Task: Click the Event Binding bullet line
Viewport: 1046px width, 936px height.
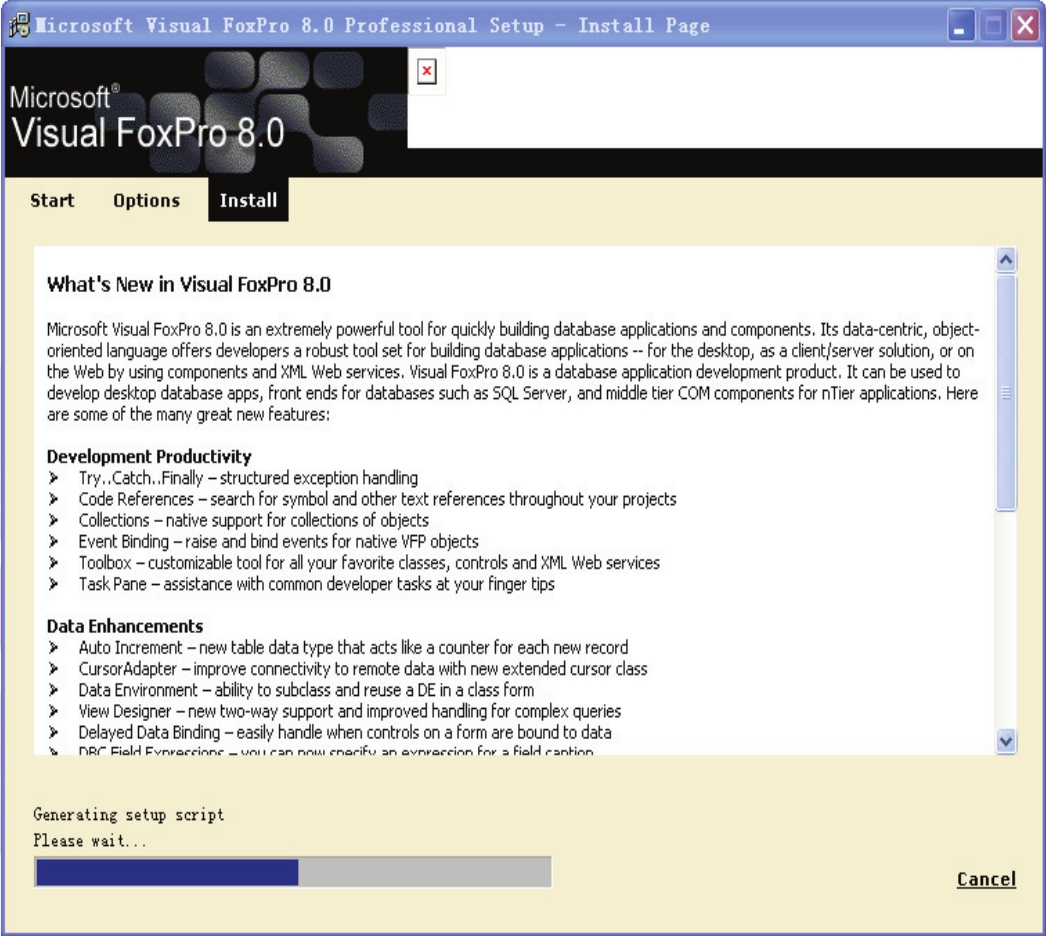Action: [278, 541]
